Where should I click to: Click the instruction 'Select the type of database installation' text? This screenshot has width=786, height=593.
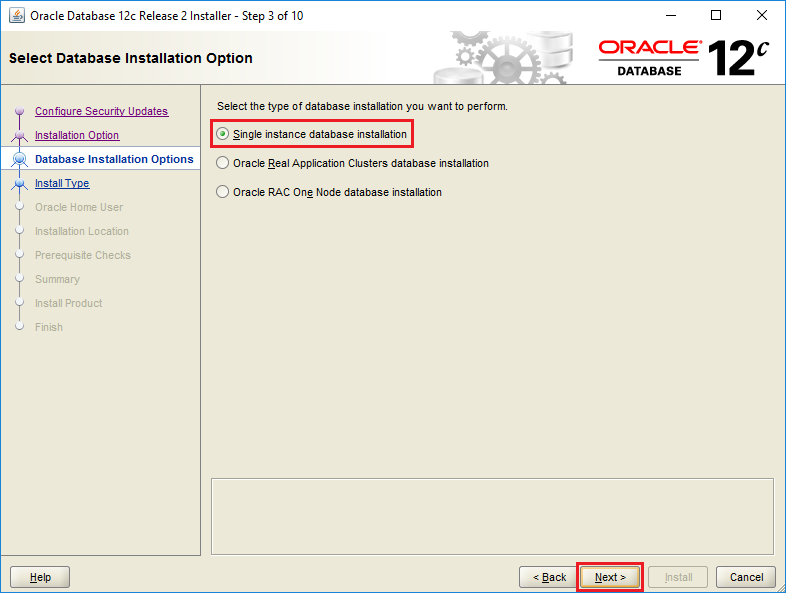coord(362,106)
